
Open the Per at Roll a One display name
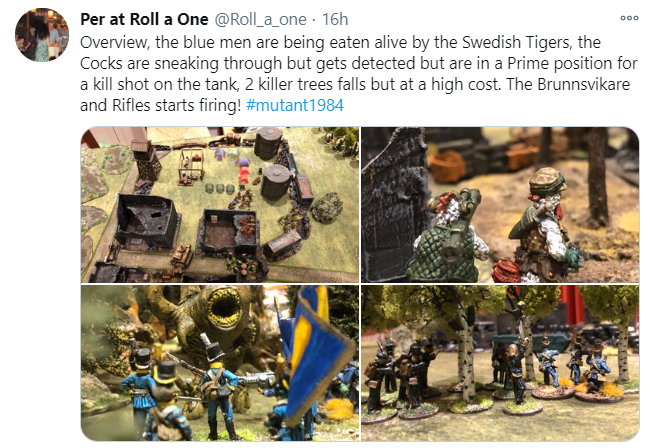pyautogui.click(x=144, y=19)
